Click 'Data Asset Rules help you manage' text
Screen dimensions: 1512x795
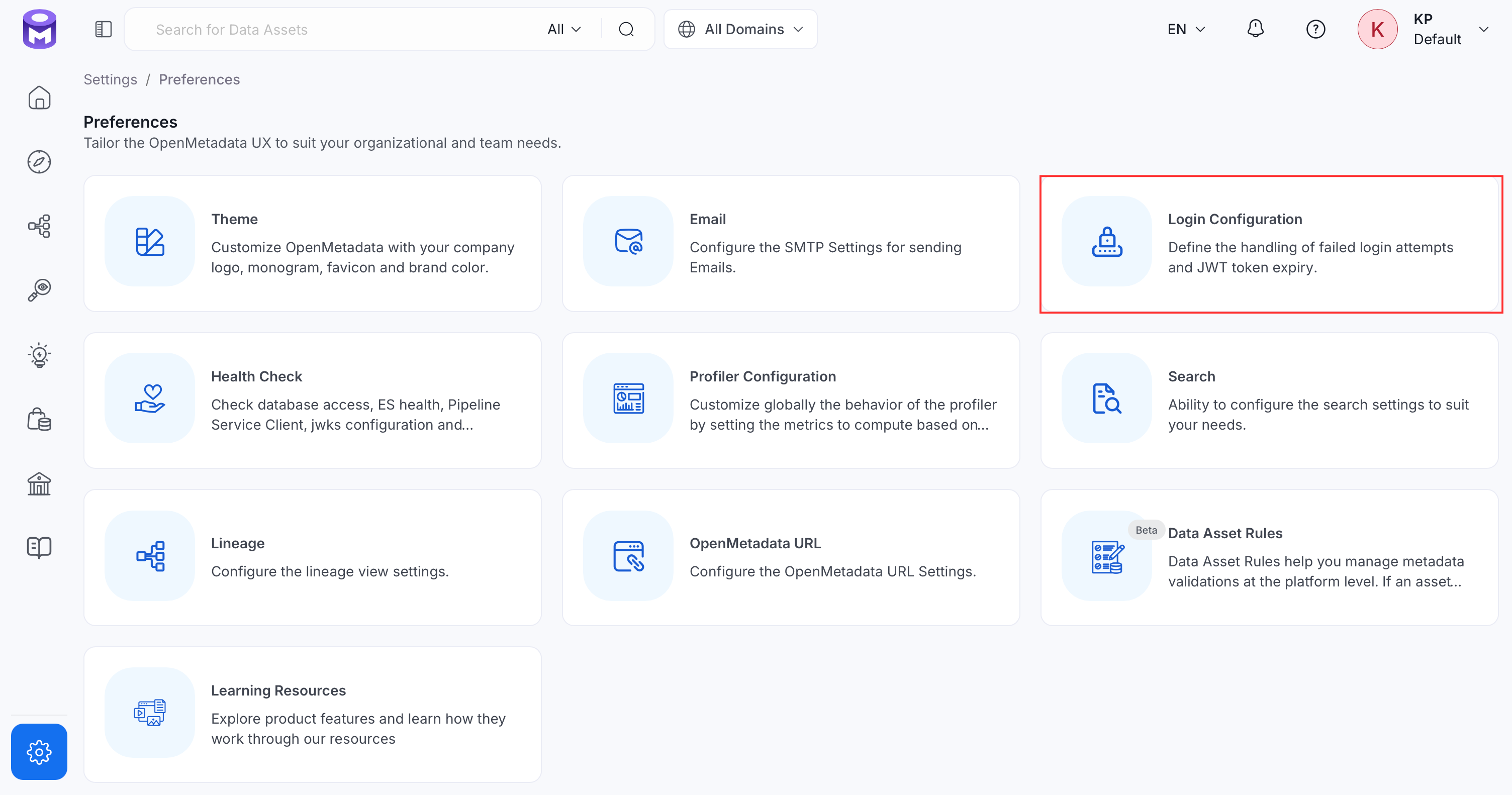pyautogui.click(x=1316, y=571)
